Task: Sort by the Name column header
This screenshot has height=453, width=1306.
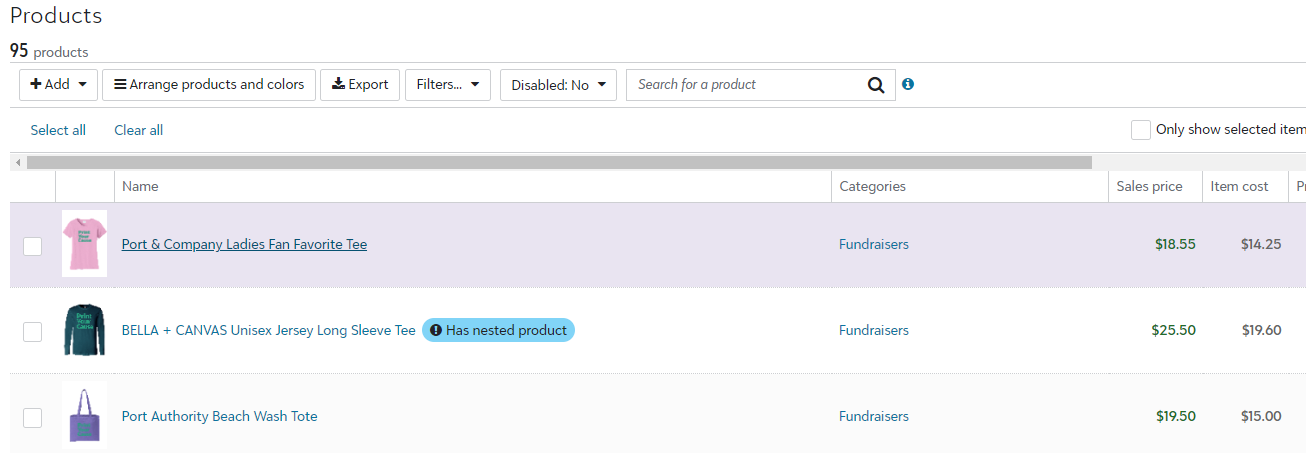Action: tap(140, 186)
